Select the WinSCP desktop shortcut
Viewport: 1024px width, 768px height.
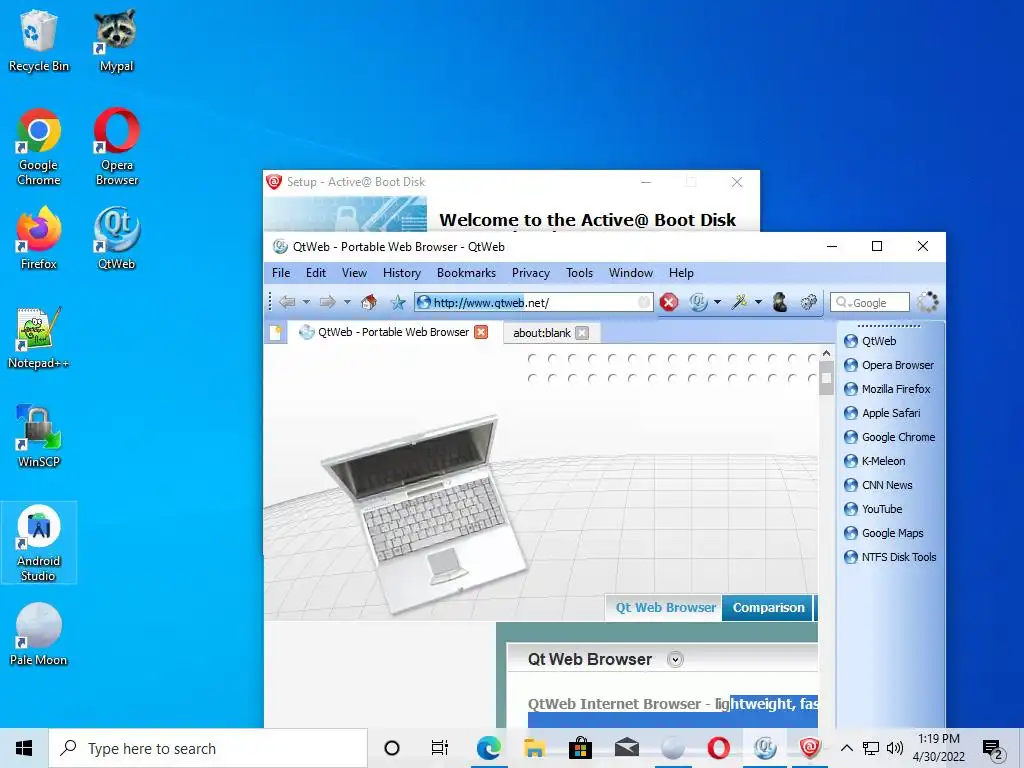(x=39, y=436)
